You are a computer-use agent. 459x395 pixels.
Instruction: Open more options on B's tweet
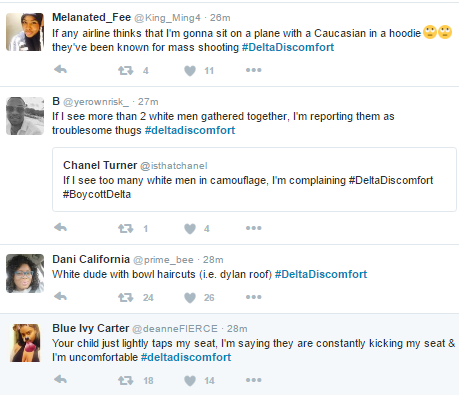[254, 228]
